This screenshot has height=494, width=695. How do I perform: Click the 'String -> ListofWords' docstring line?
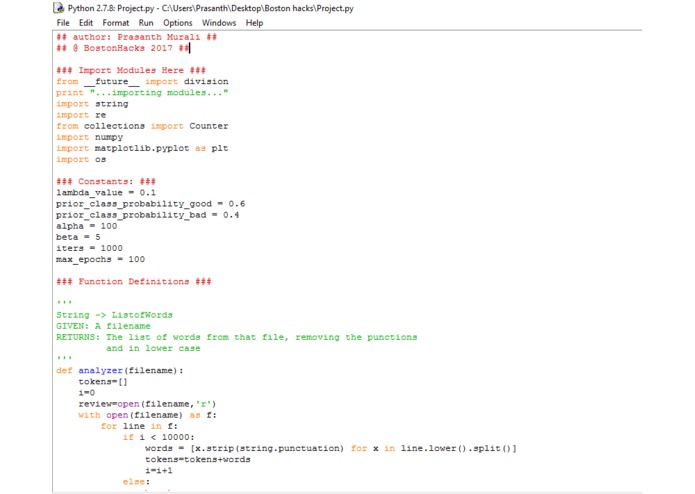tap(114, 315)
